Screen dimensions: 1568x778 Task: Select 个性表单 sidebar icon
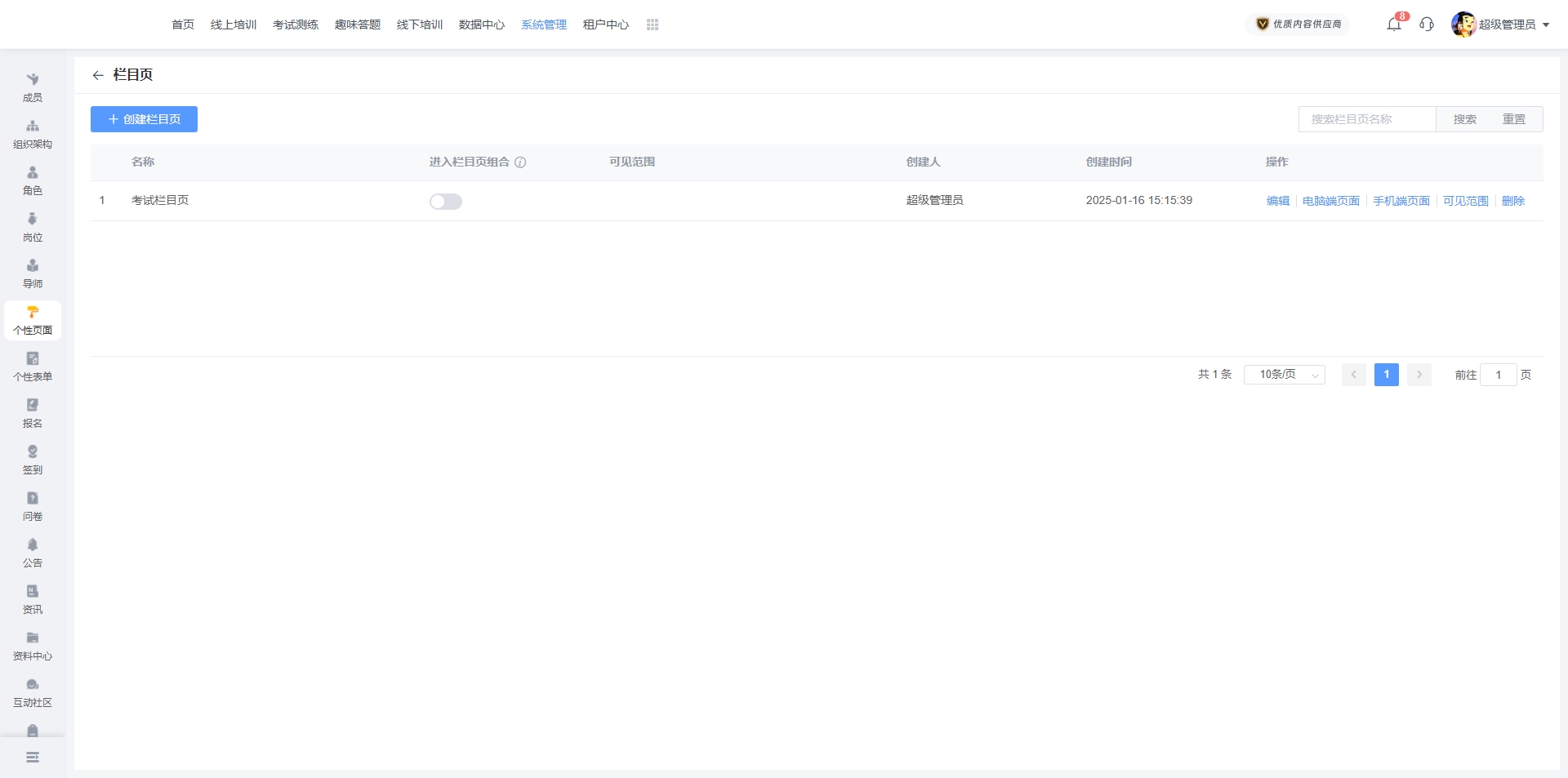pos(33,366)
